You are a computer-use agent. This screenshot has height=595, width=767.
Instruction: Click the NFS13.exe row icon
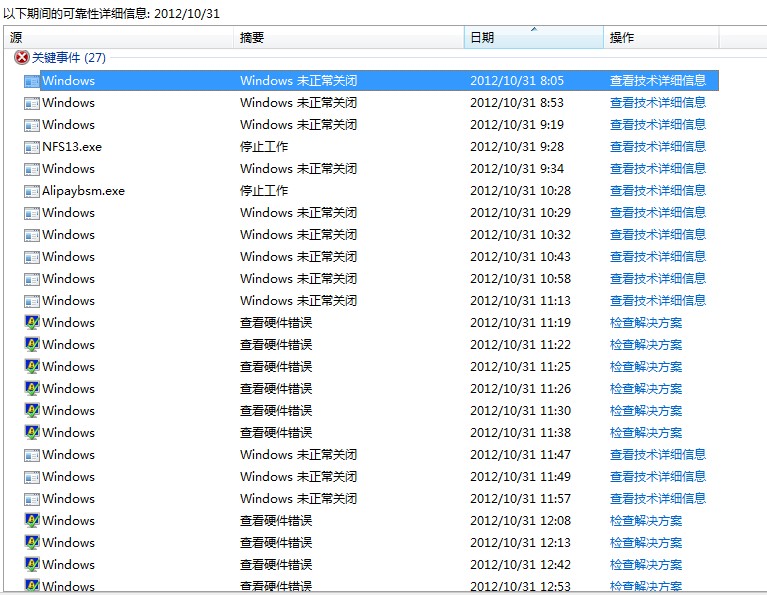32,147
